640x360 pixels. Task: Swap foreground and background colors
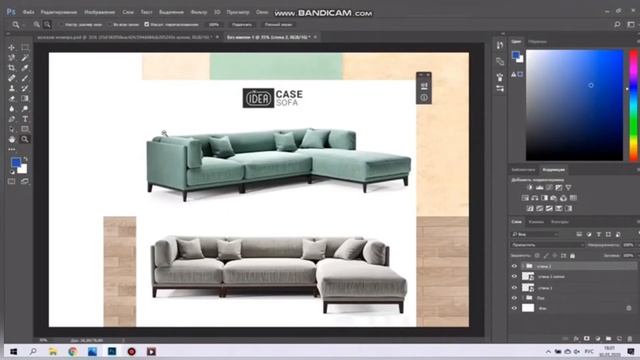coord(25,159)
